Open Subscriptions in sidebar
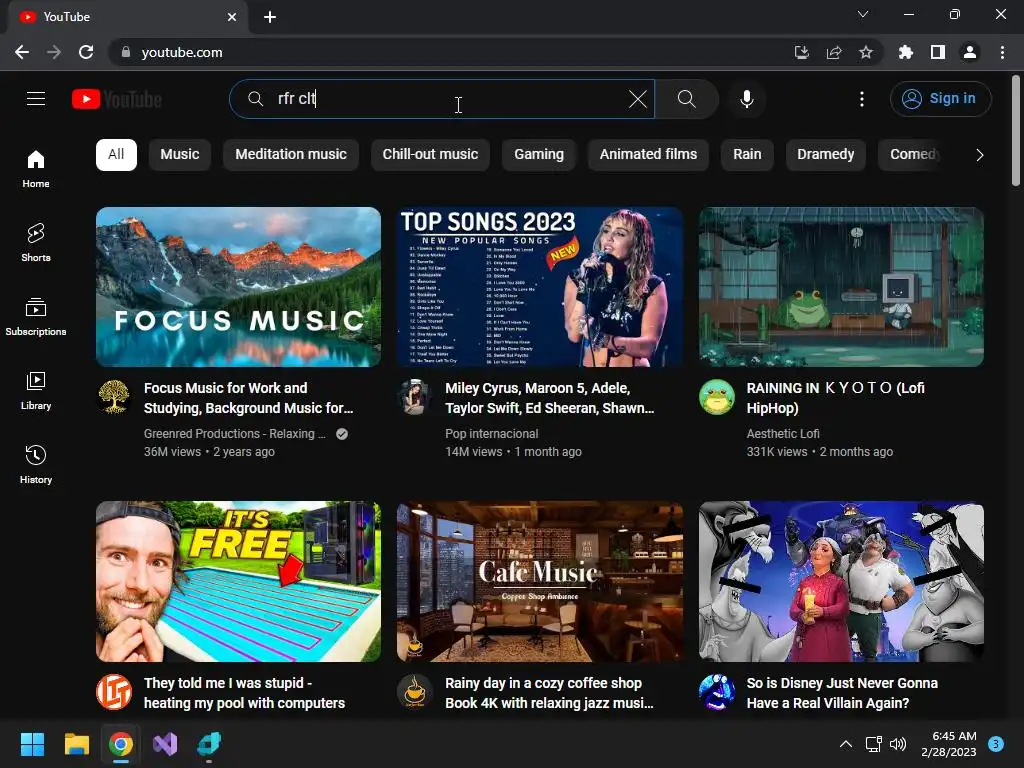Viewport: 1024px width, 768px height. (x=36, y=317)
